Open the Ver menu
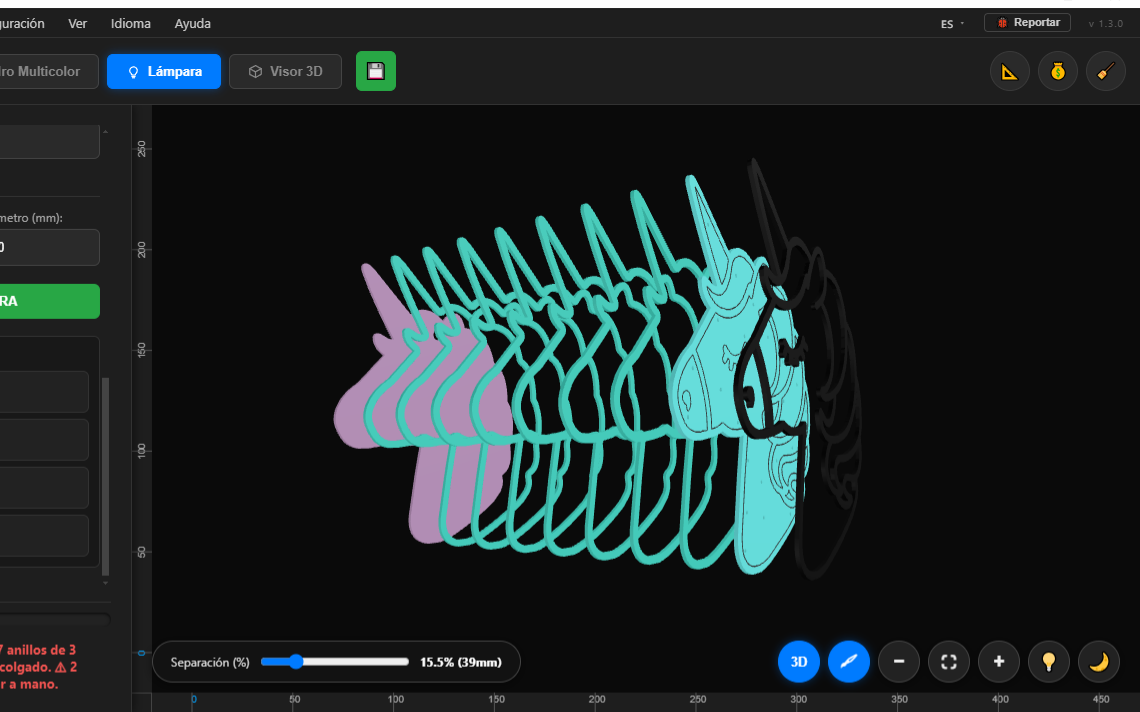 pos(78,23)
